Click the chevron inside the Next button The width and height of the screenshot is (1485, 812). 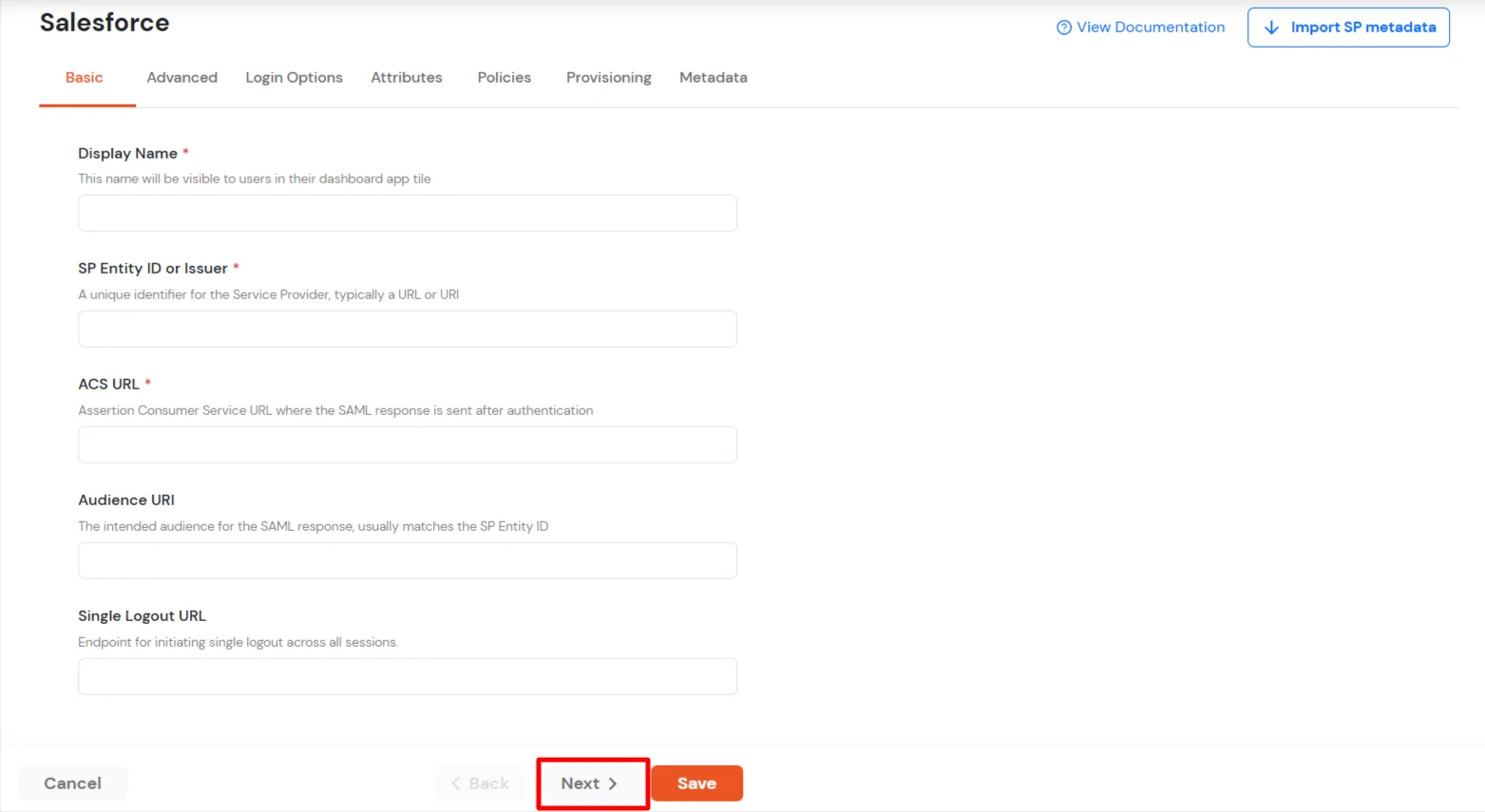(x=613, y=784)
